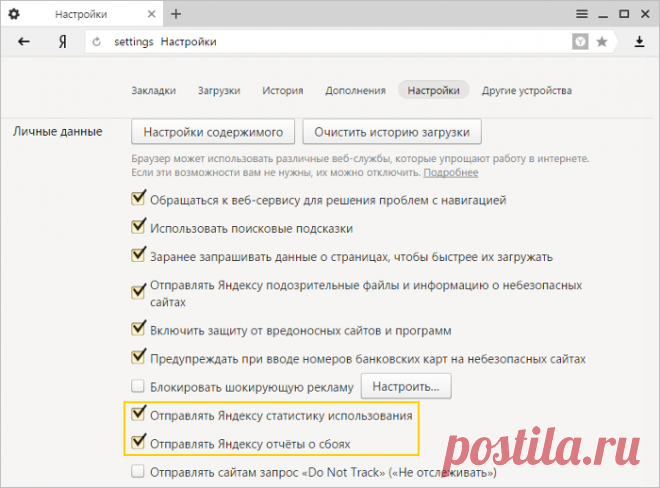This screenshot has height=488, width=660.
Task: Click the 'Настройки содержимого' button
Action: (213, 131)
